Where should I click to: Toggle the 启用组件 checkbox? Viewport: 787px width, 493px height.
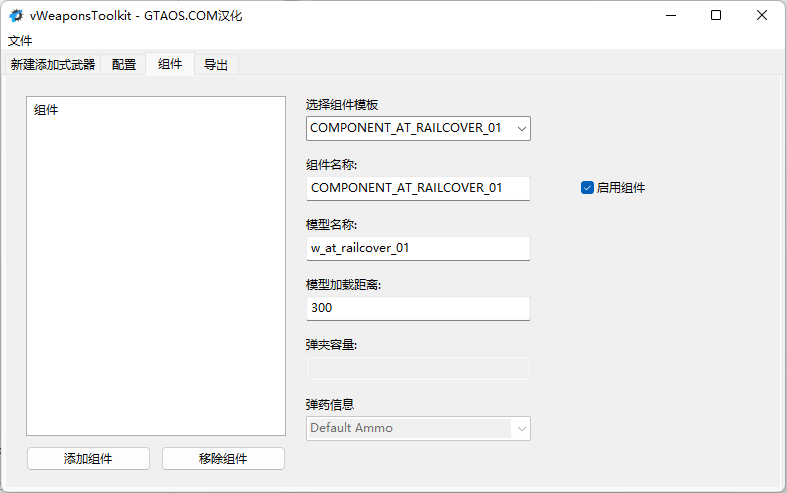coord(588,187)
